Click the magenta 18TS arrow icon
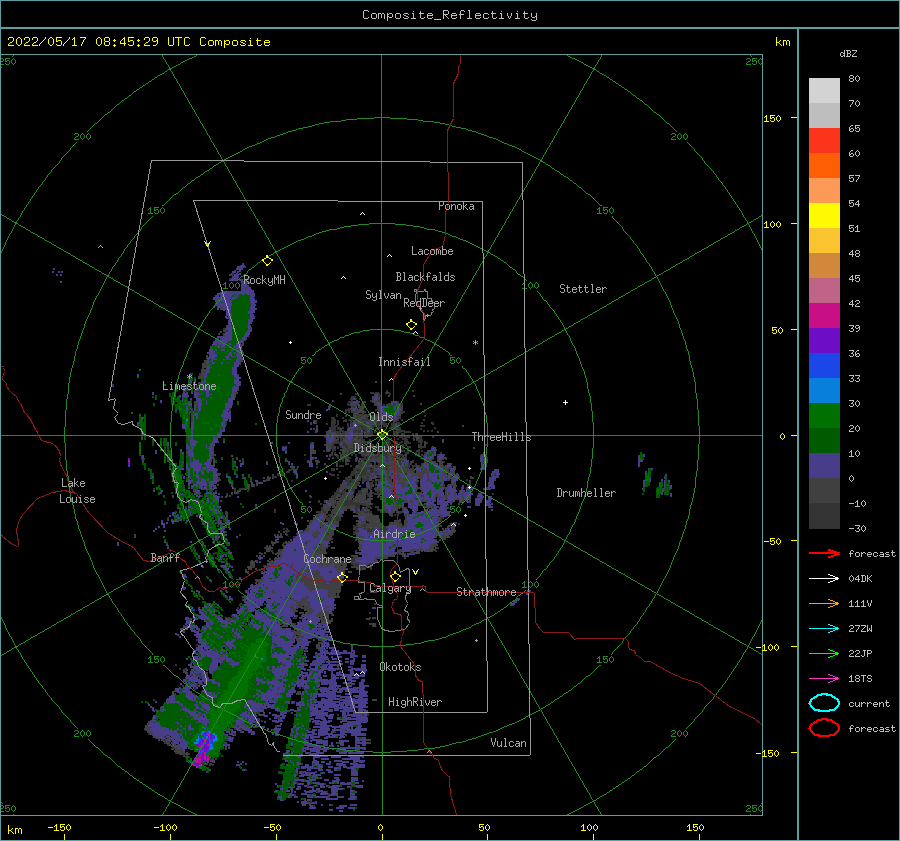The width and height of the screenshot is (900, 841). (x=824, y=679)
